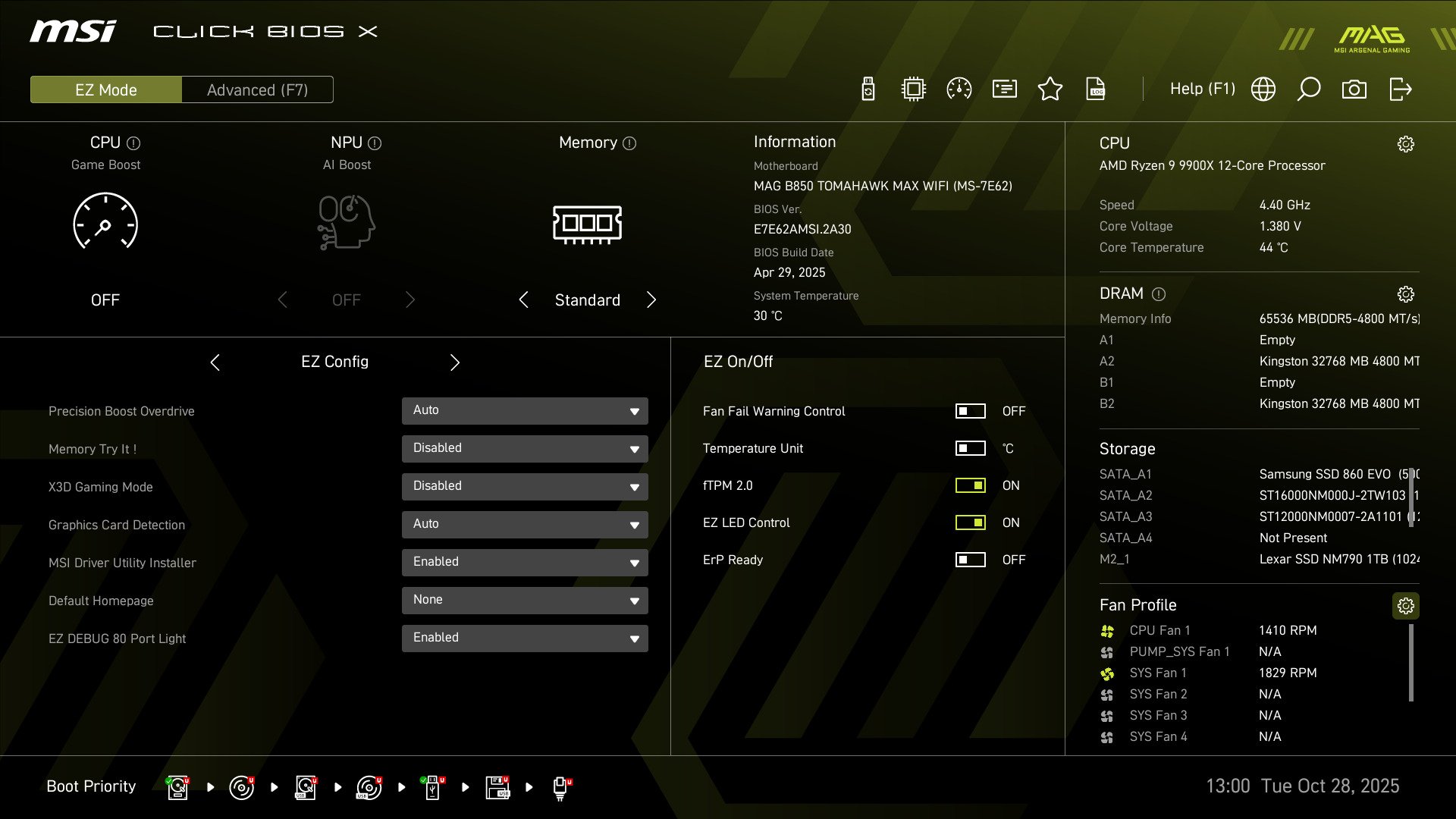Open the language selector globe
The width and height of the screenshot is (1456, 819).
pyautogui.click(x=1263, y=89)
